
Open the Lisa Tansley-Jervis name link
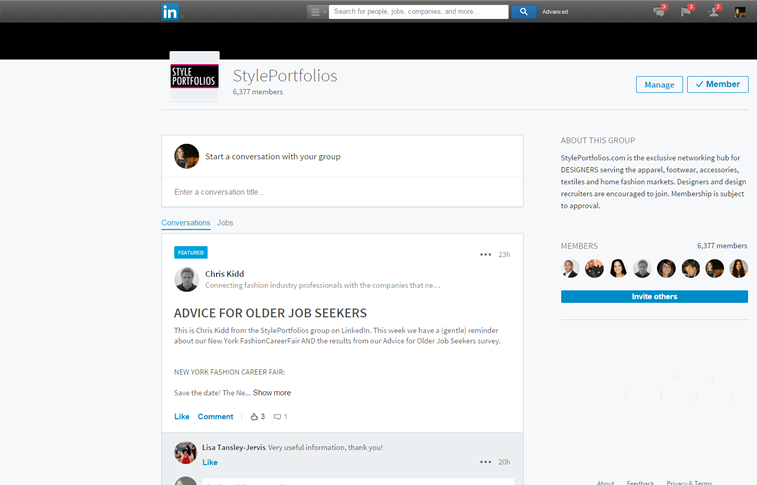pyautogui.click(x=234, y=447)
